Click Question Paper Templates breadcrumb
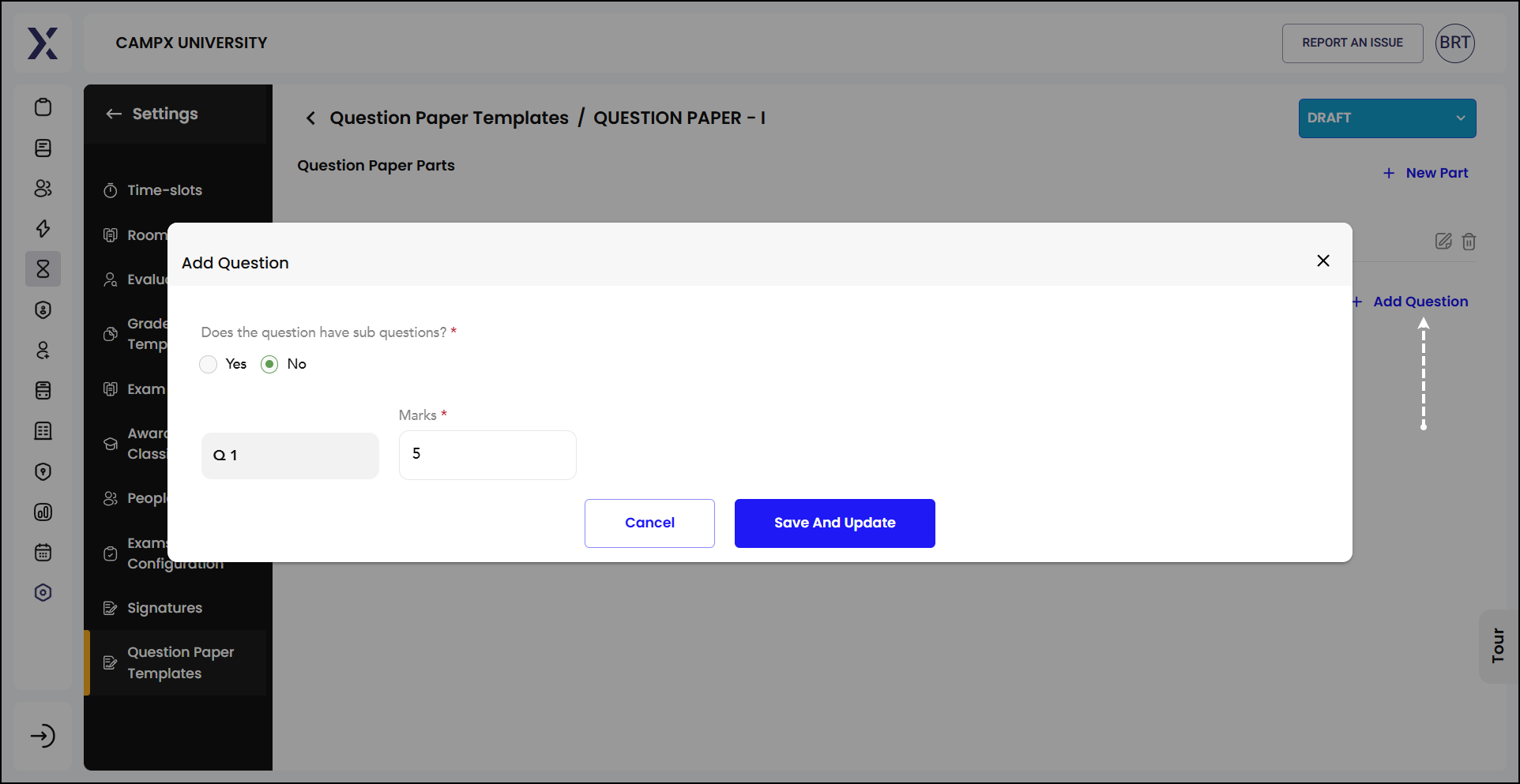Screen dimensions: 1520x784 coord(449,118)
